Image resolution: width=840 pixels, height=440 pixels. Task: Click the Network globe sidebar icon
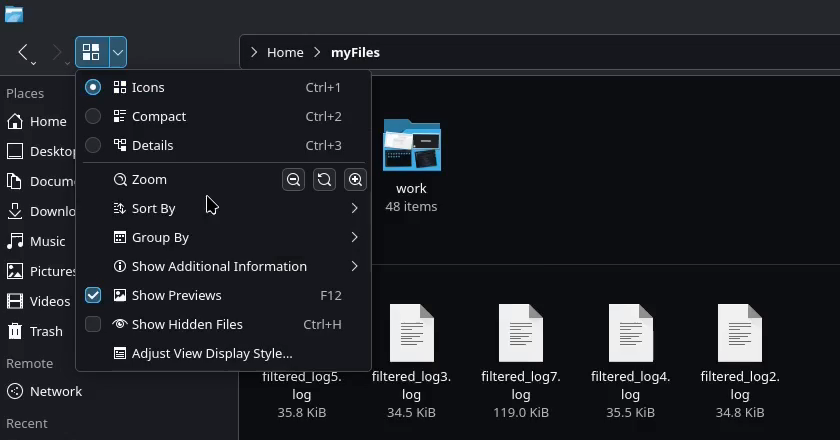click(15, 391)
